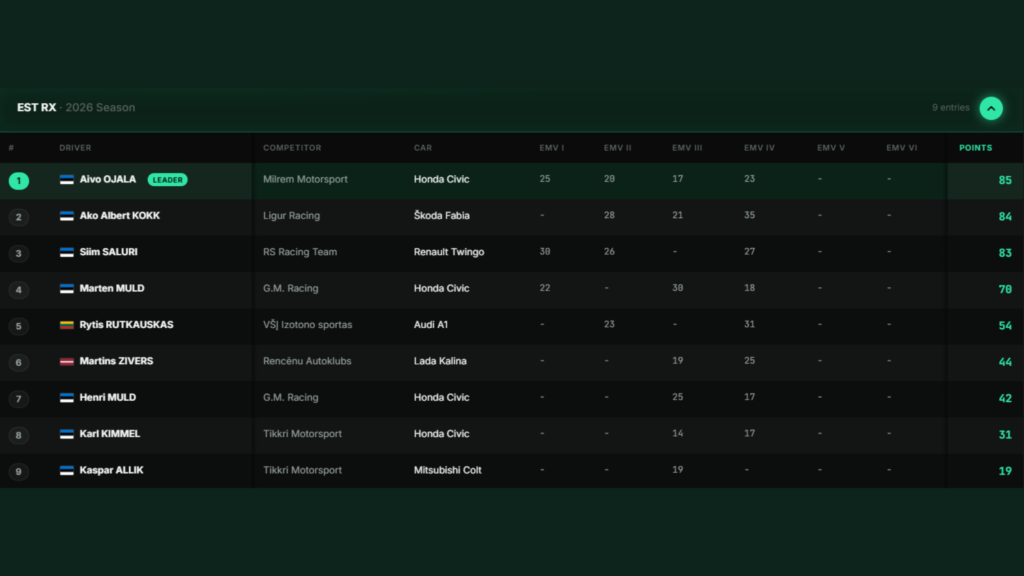Viewport: 1024px width, 576px height.
Task: Click the position 5 circle badge
Action: click(19, 326)
